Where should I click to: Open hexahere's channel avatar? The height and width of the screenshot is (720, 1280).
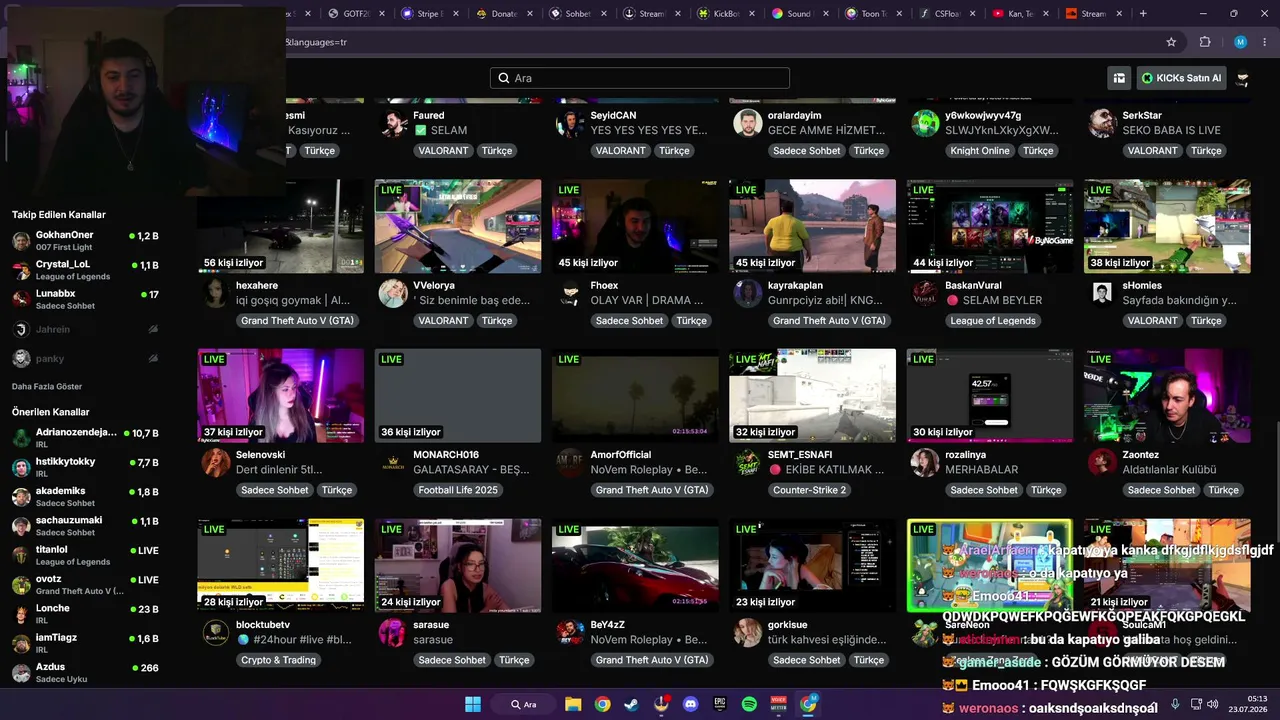click(x=215, y=293)
